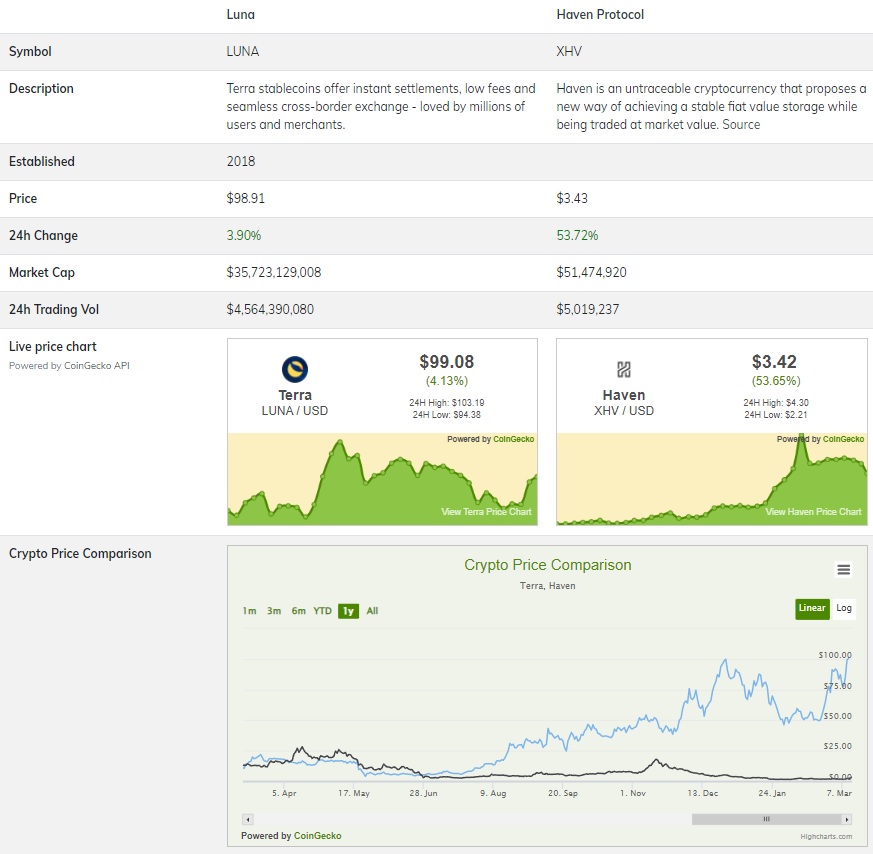Click Luna trading volume $4,564,390,080
The height and width of the screenshot is (854, 873).
[x=270, y=310]
